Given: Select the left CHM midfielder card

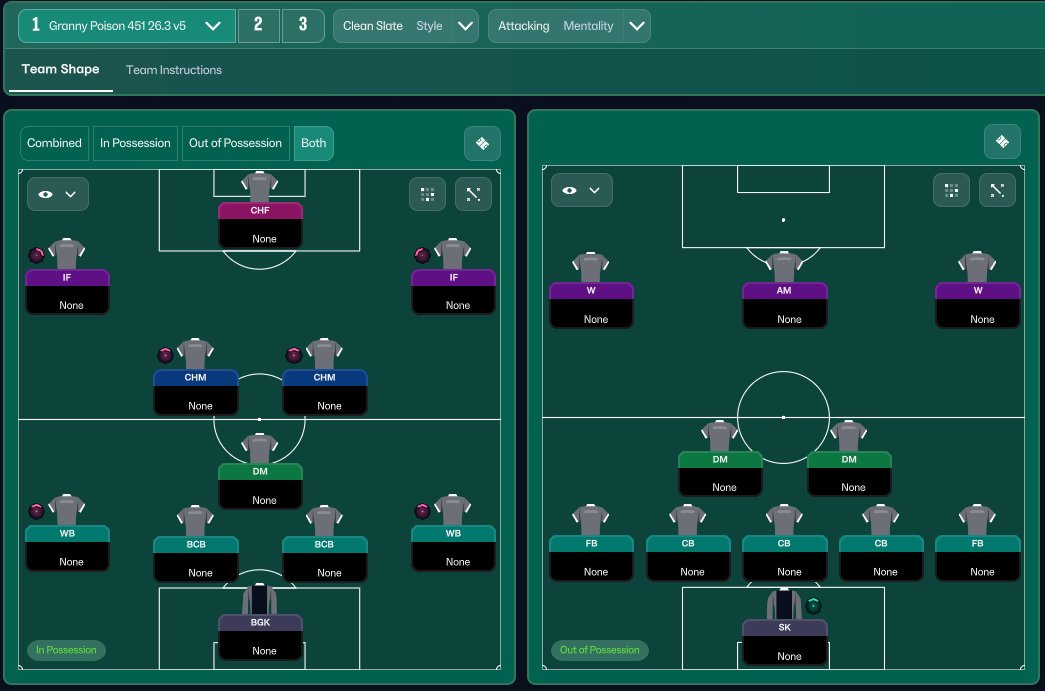Looking at the screenshot, I should (195, 392).
